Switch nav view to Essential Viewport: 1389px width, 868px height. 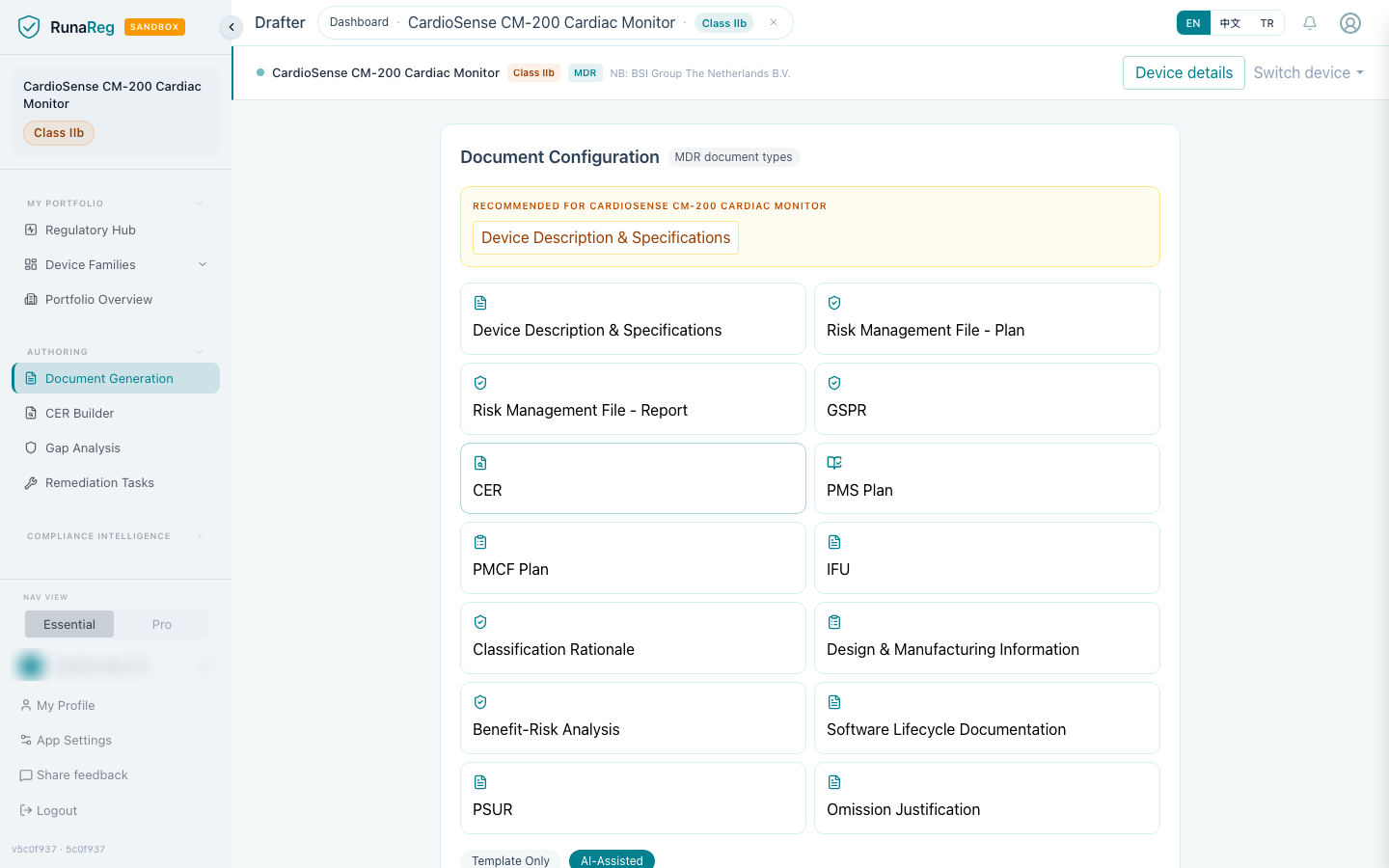click(x=69, y=624)
